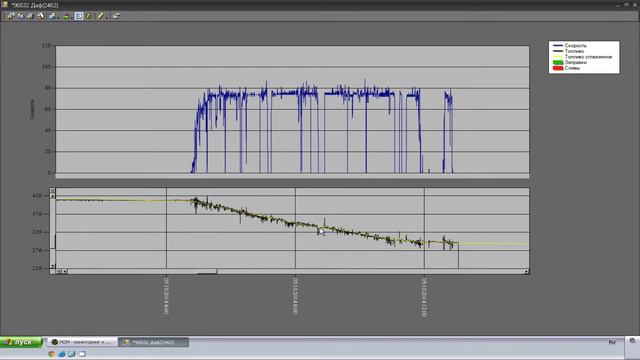Click the third toolbar icon from the left
Image resolution: width=640 pixels, height=360 pixels.
[x=30, y=16]
